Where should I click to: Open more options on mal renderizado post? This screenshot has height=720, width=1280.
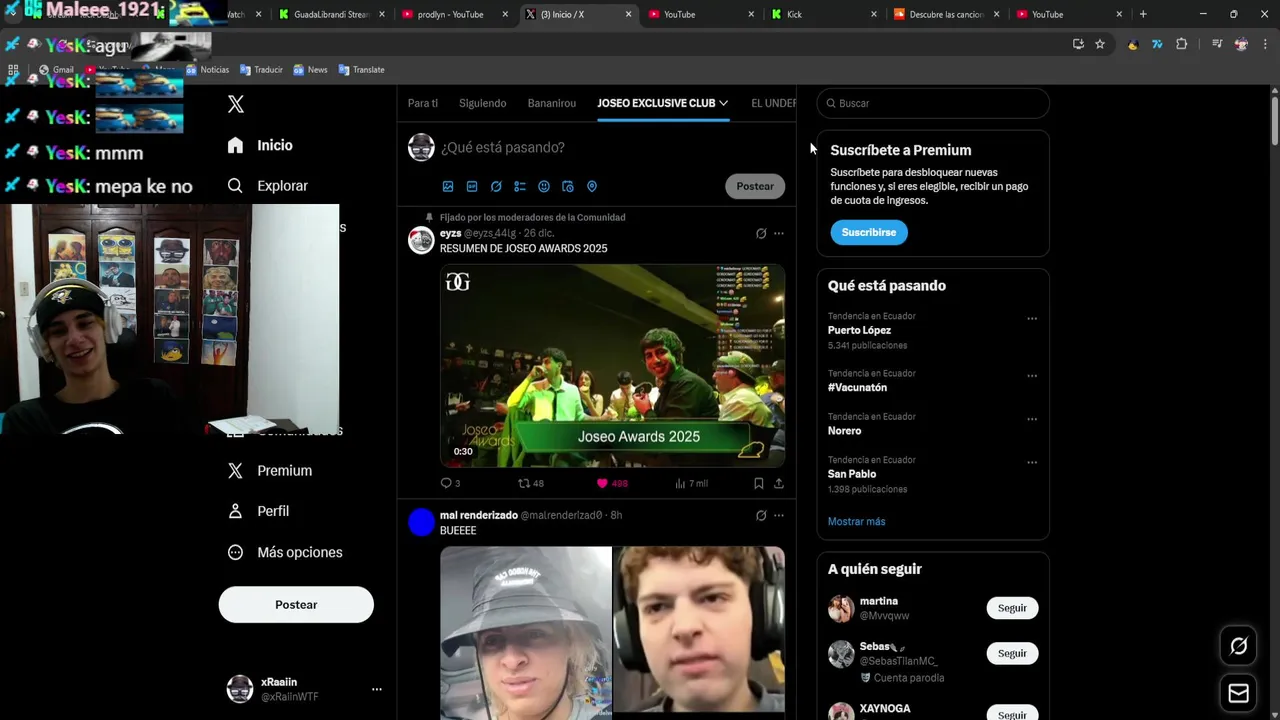tap(779, 515)
